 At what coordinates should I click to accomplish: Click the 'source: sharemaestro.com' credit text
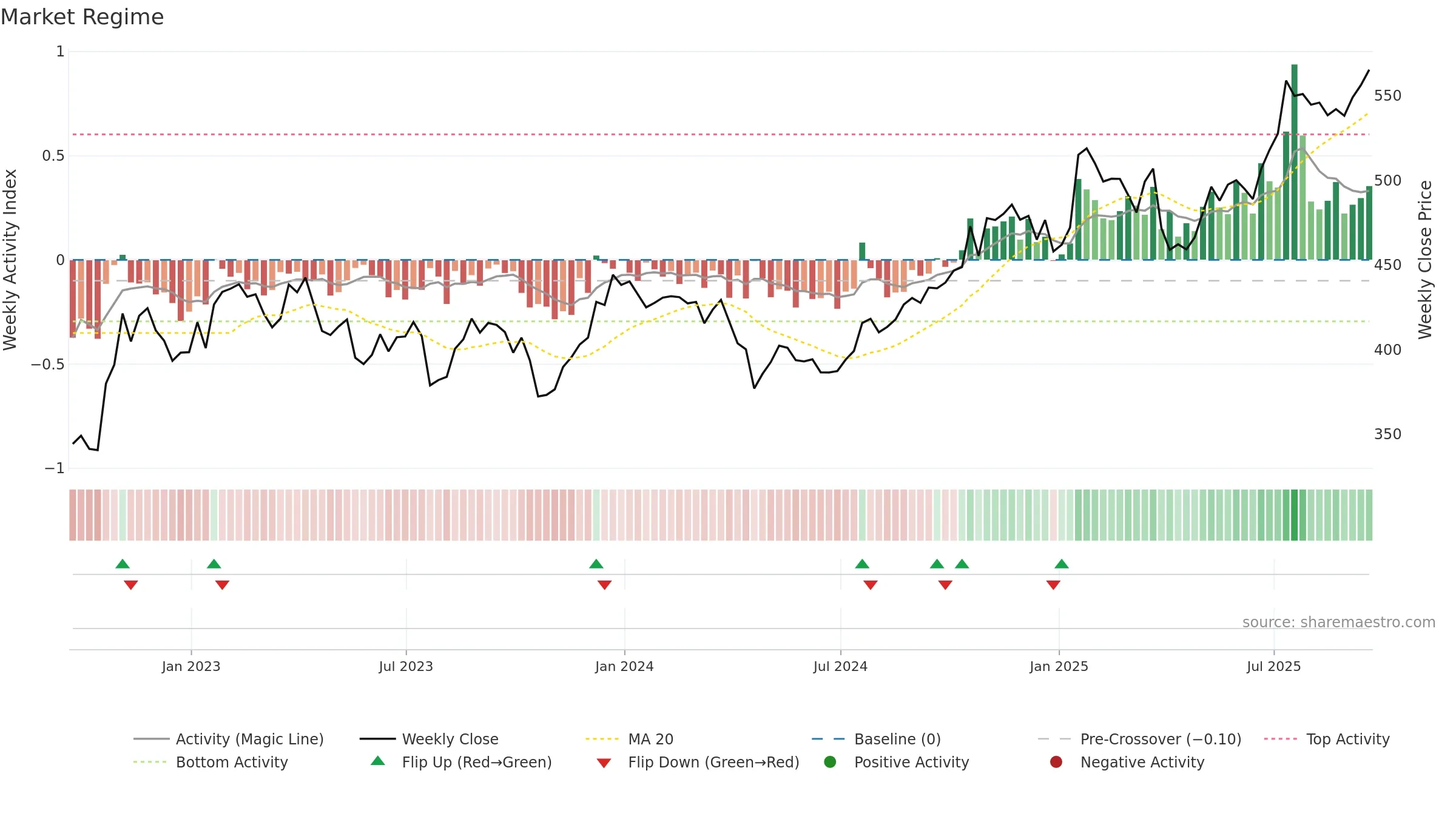1339,622
